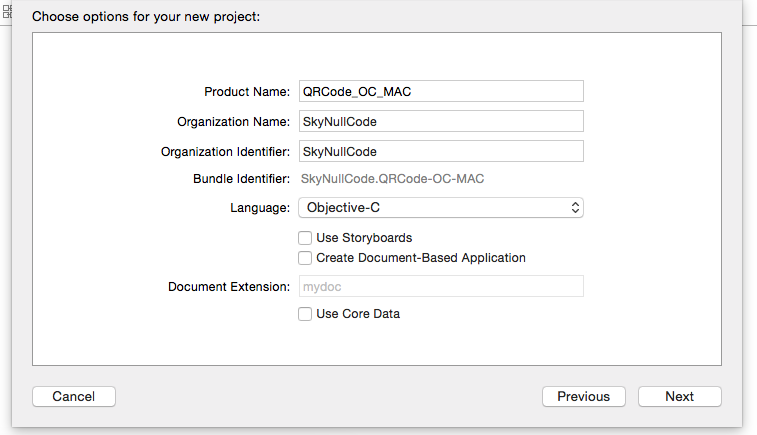Click the grid icon behind dialog's top-left corner
This screenshot has height=435, width=757.
point(7,12)
